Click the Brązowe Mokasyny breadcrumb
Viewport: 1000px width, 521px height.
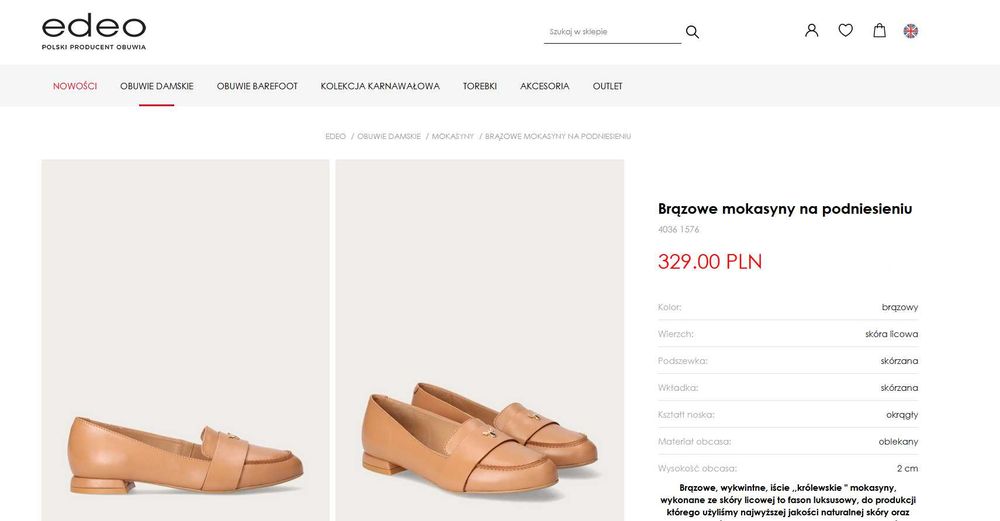point(558,136)
